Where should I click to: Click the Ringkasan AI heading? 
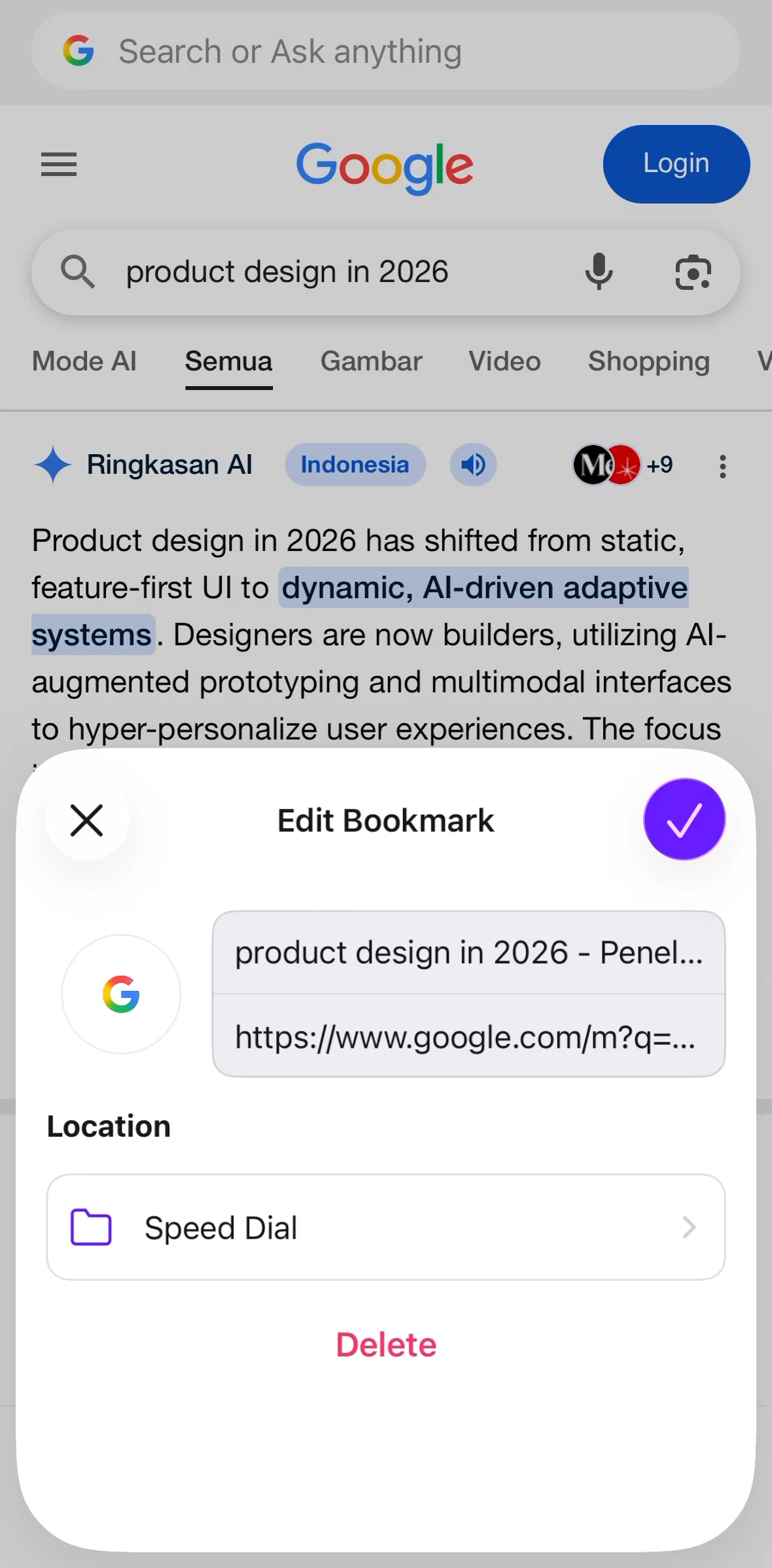point(169,465)
